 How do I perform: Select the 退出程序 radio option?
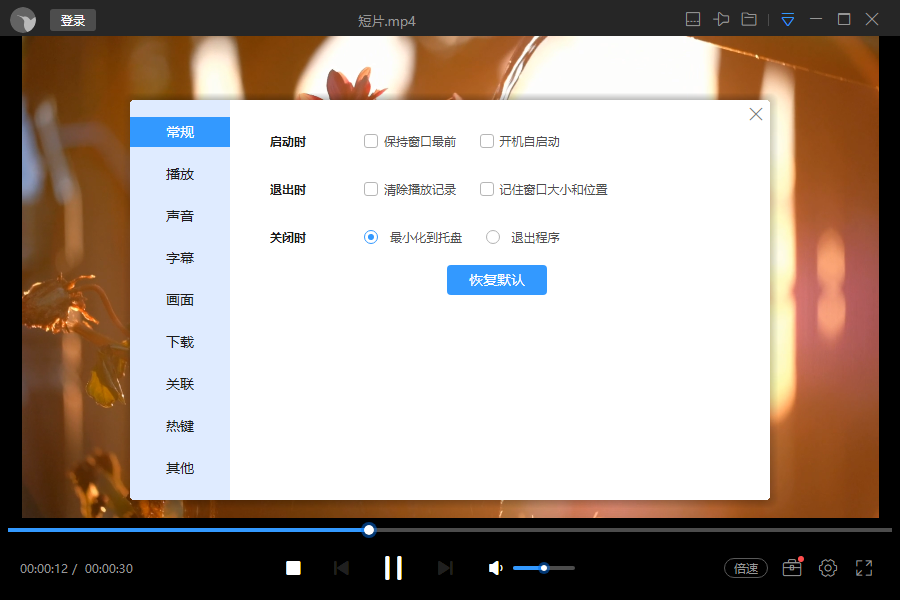[492, 237]
